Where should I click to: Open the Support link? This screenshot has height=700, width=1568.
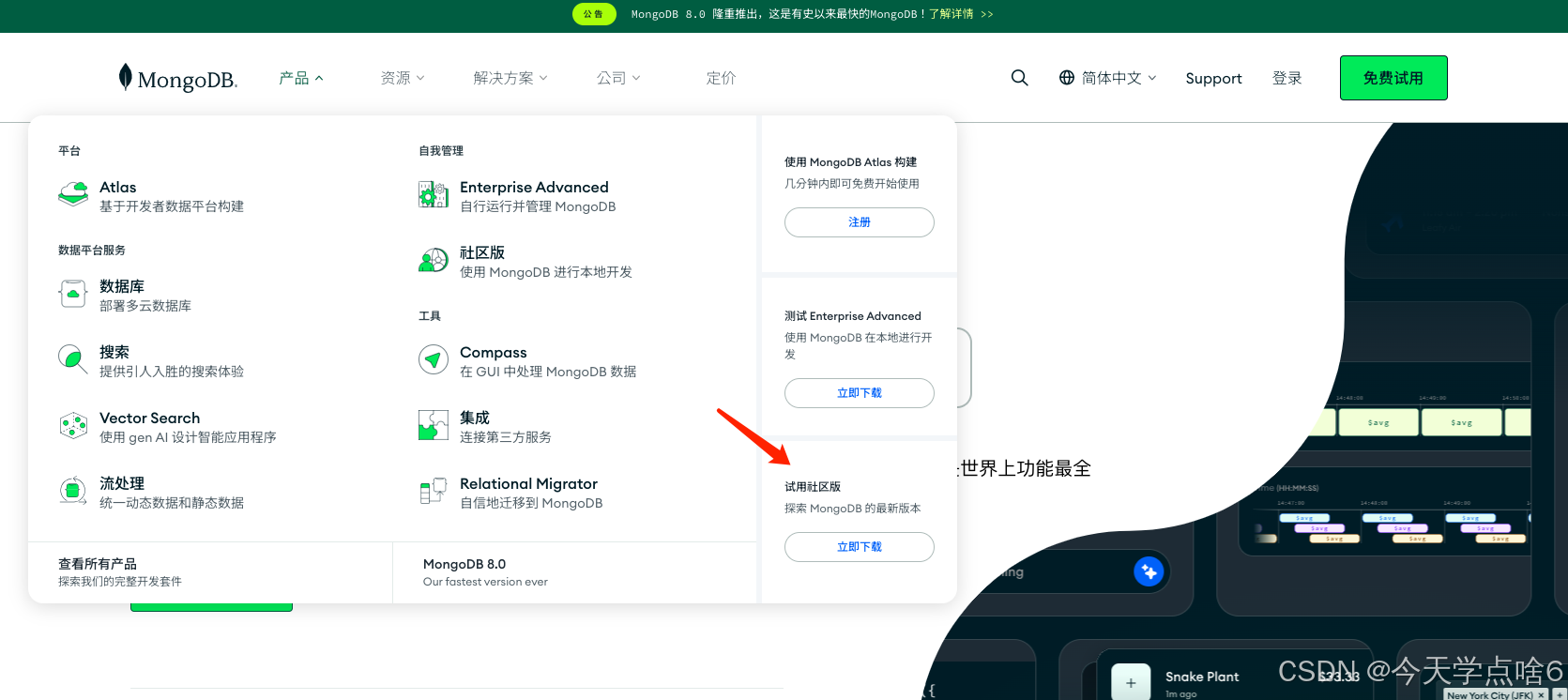(1213, 78)
